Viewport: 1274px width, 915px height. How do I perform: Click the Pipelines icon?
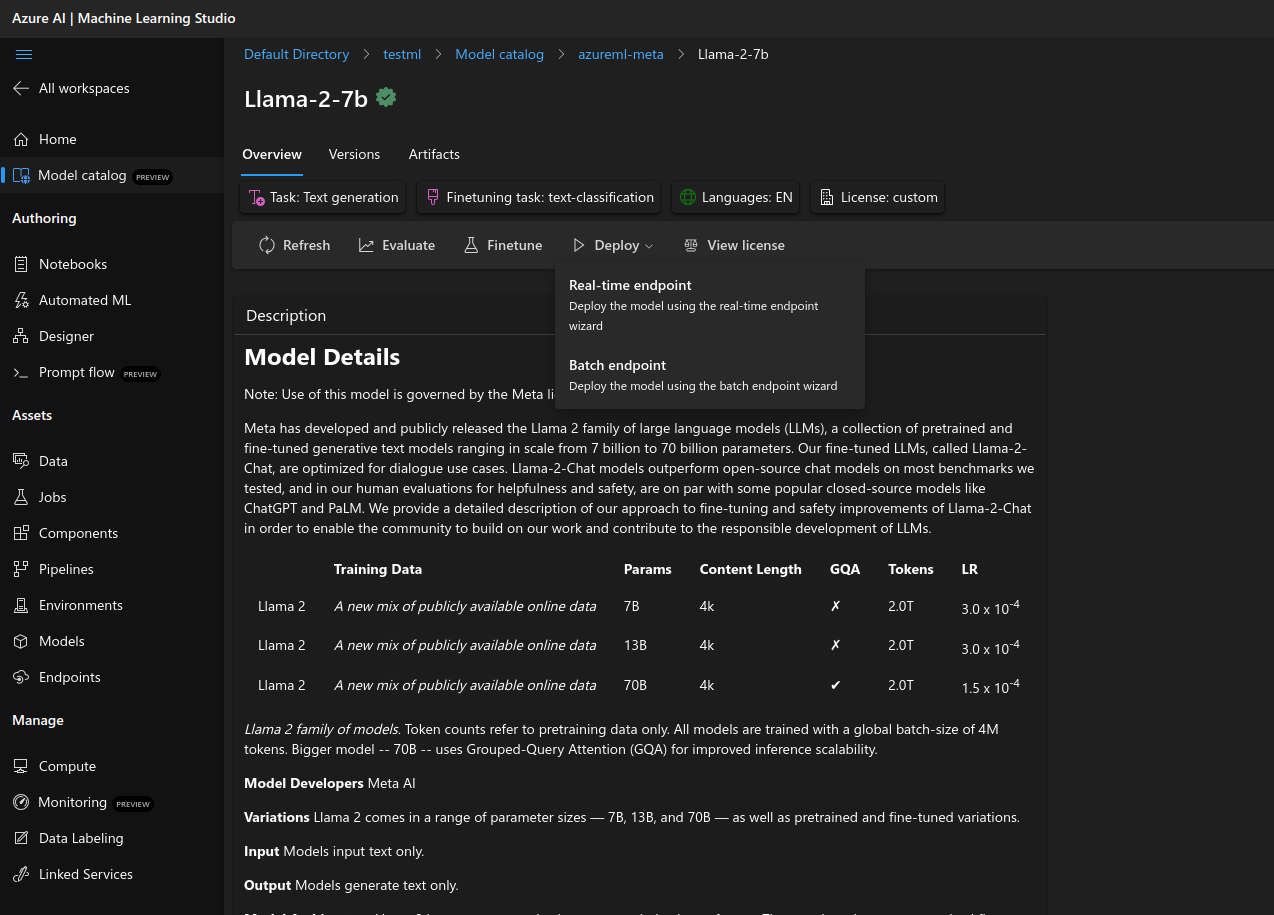21,569
